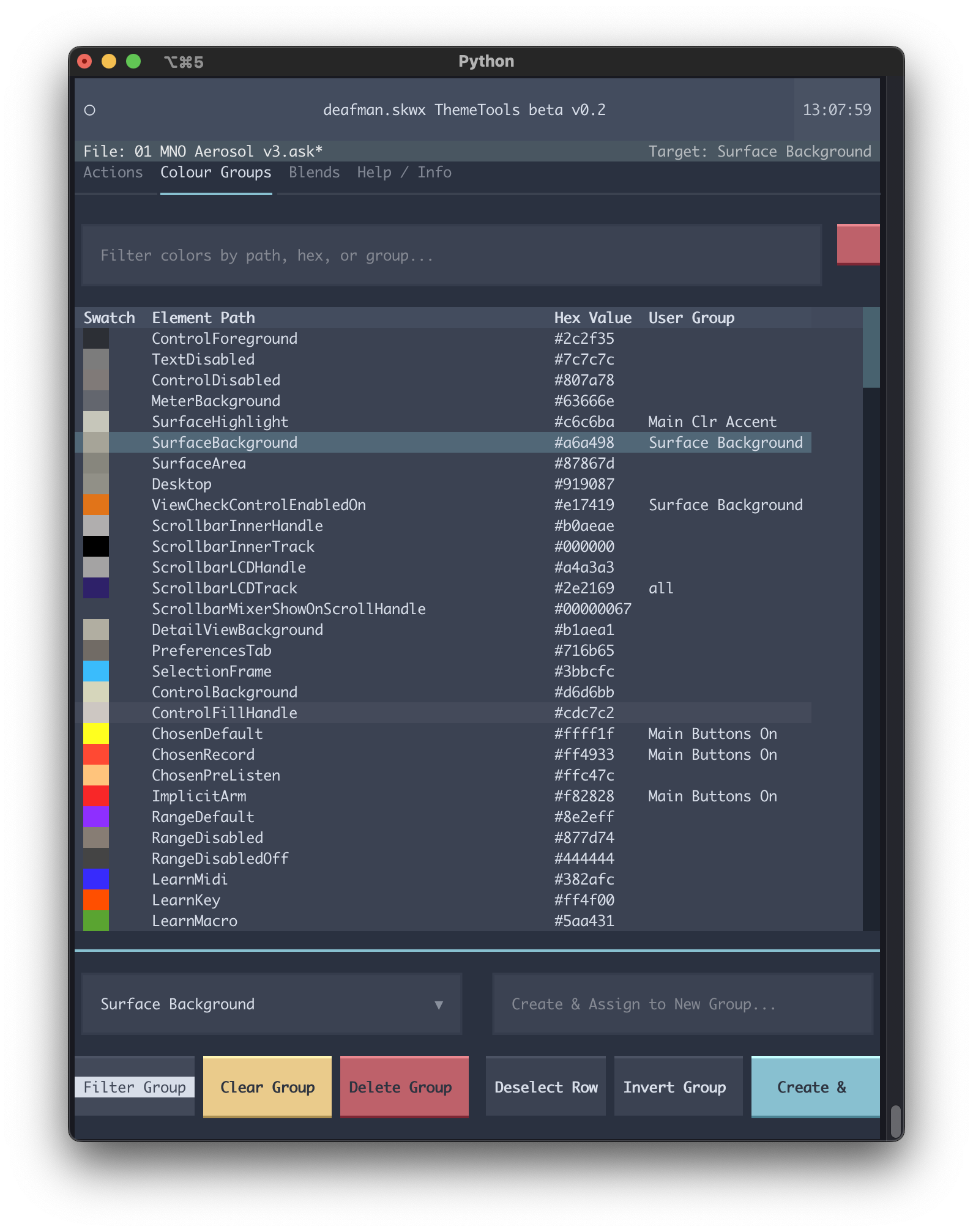Viewport: 973px width, 1232px height.
Task: Select the yellow ChosenDefault color swatch
Action: point(96,733)
